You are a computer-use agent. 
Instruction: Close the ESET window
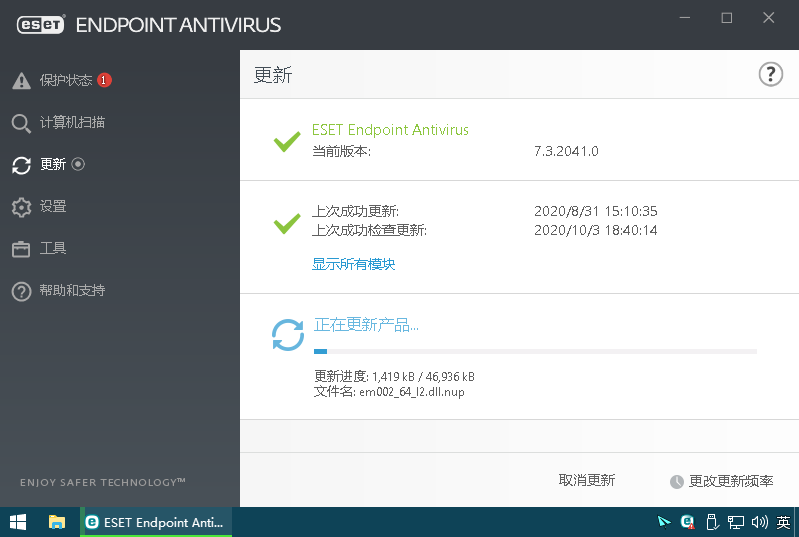(768, 18)
